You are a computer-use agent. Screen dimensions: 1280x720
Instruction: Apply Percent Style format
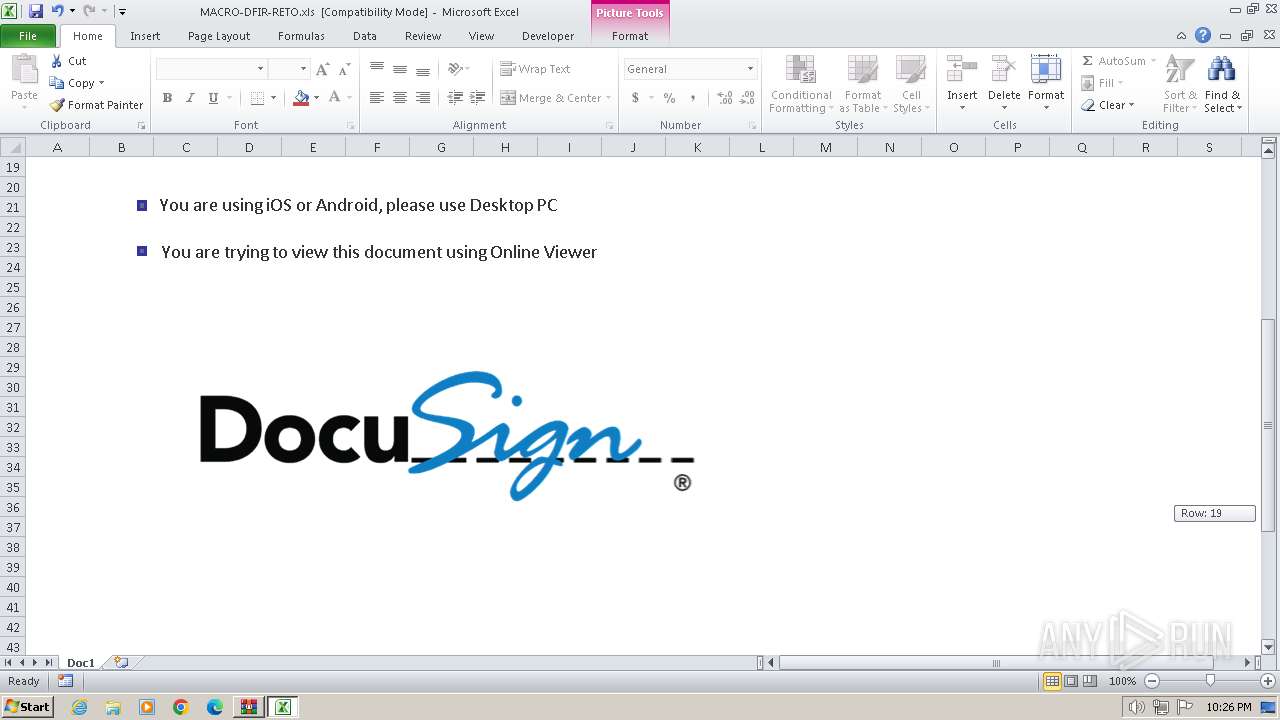click(669, 98)
